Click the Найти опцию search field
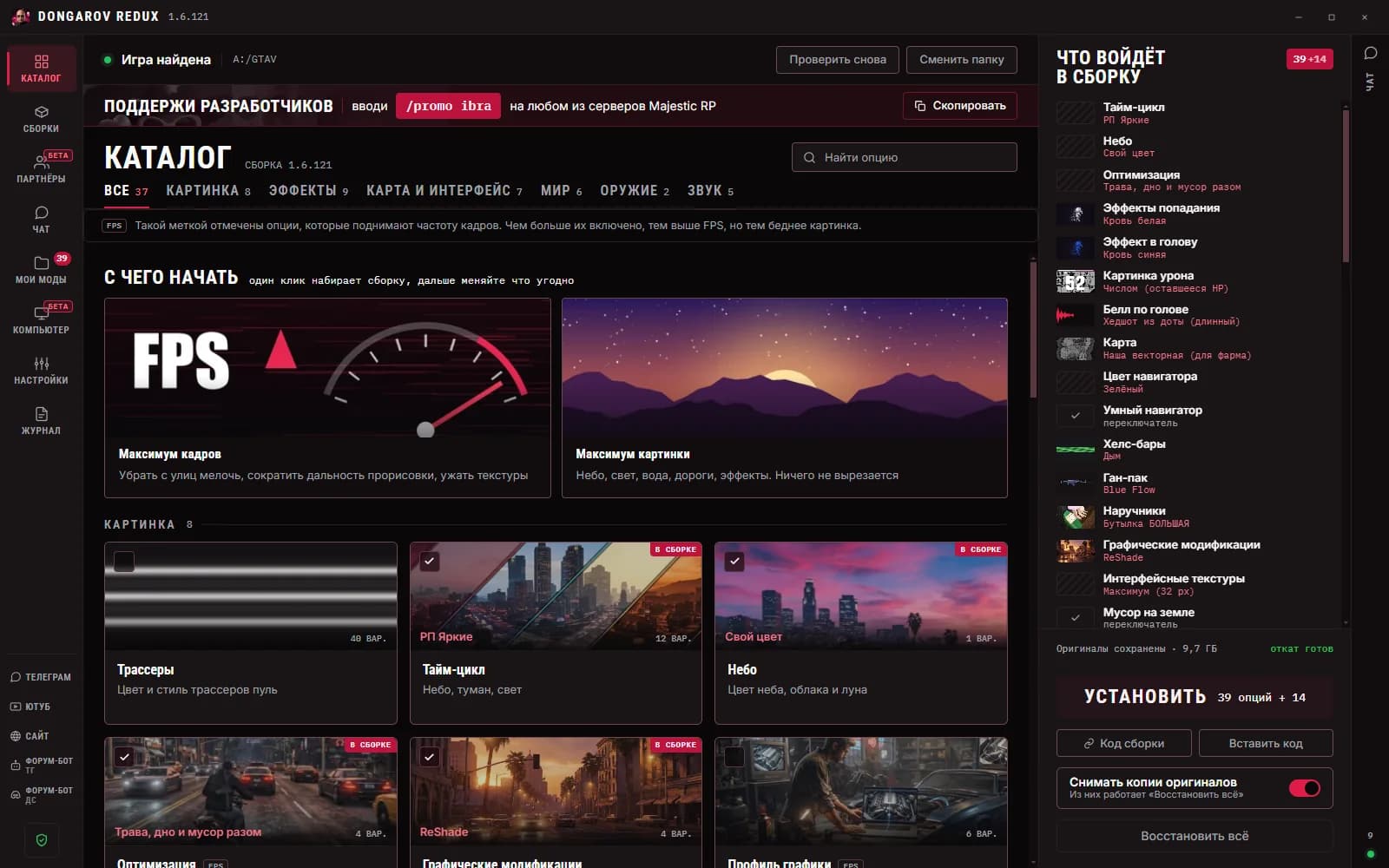The width and height of the screenshot is (1389, 868). click(x=904, y=157)
